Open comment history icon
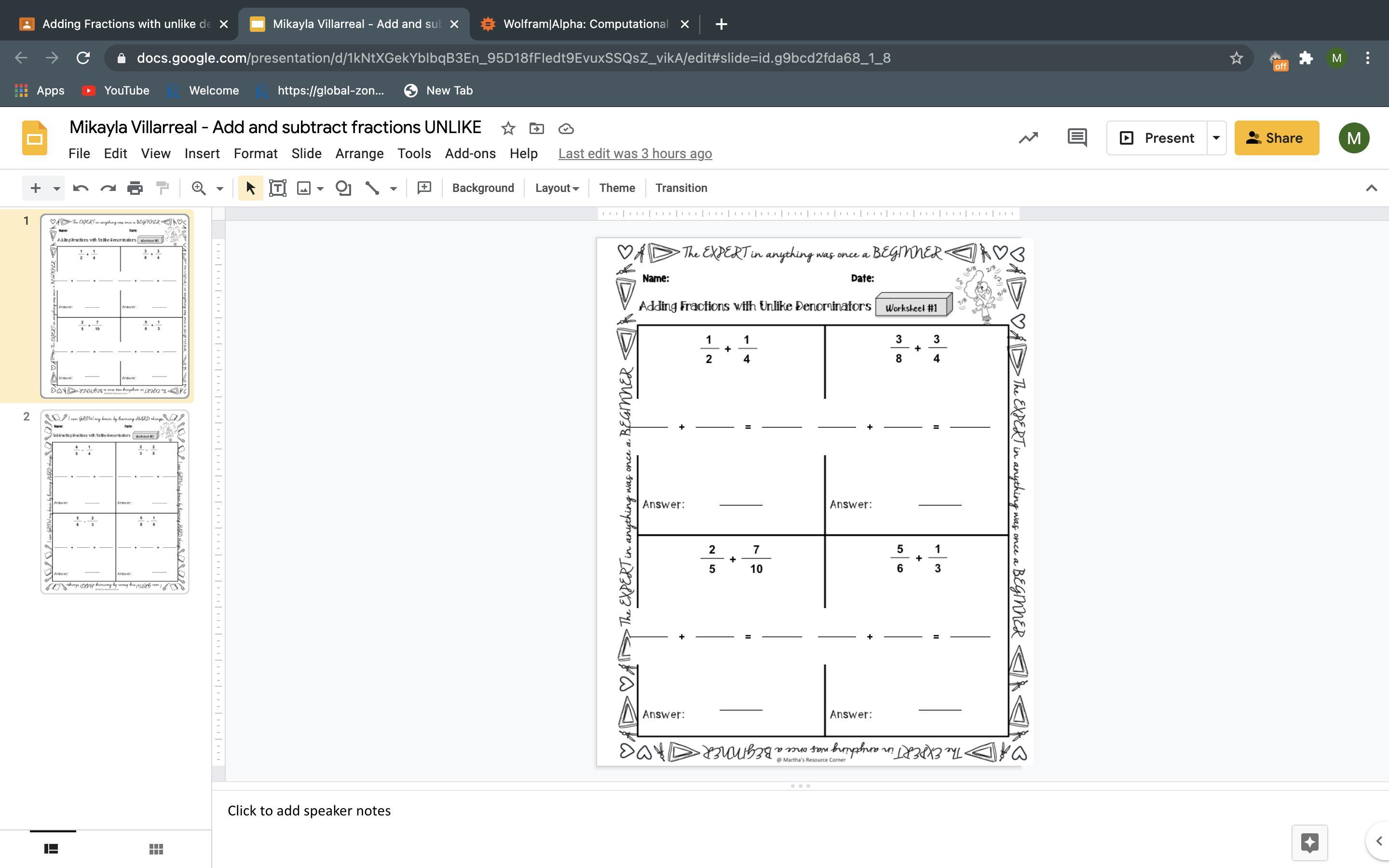1389x868 pixels. 1077,138
